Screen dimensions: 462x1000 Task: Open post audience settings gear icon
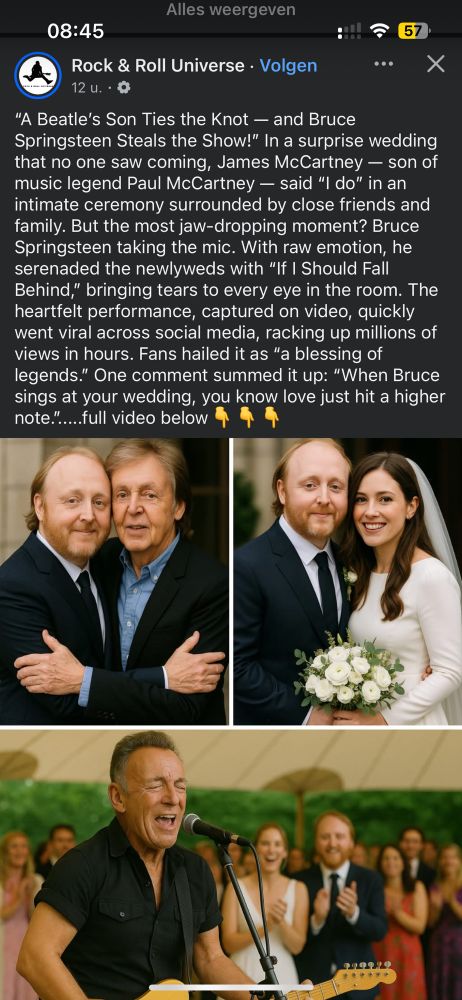click(x=124, y=88)
